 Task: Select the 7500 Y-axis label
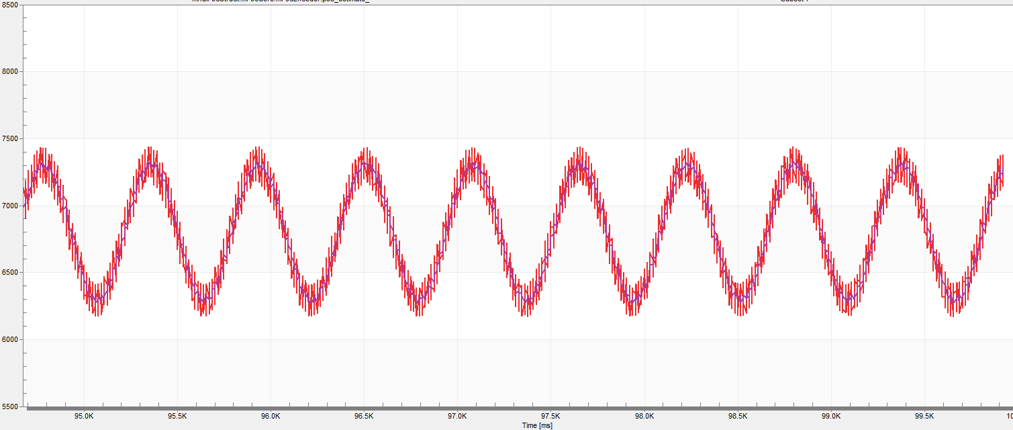pyautogui.click(x=10, y=139)
